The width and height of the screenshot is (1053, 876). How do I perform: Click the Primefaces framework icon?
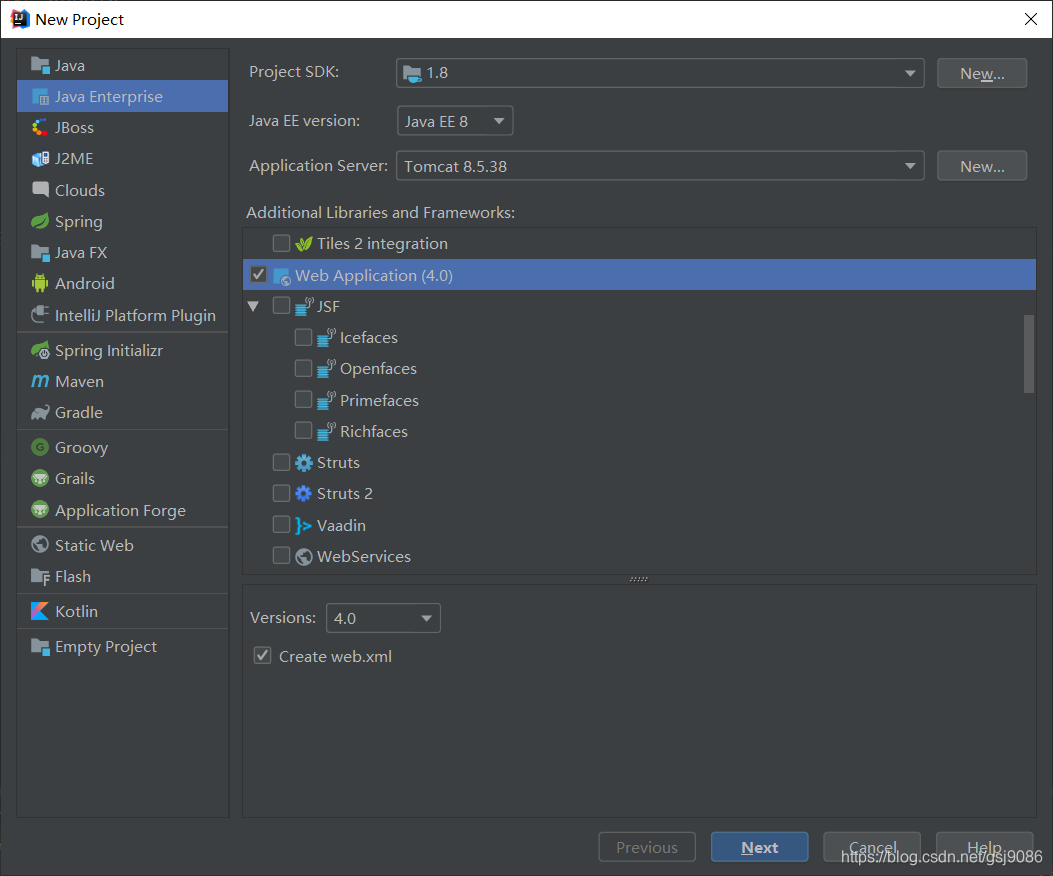point(326,400)
